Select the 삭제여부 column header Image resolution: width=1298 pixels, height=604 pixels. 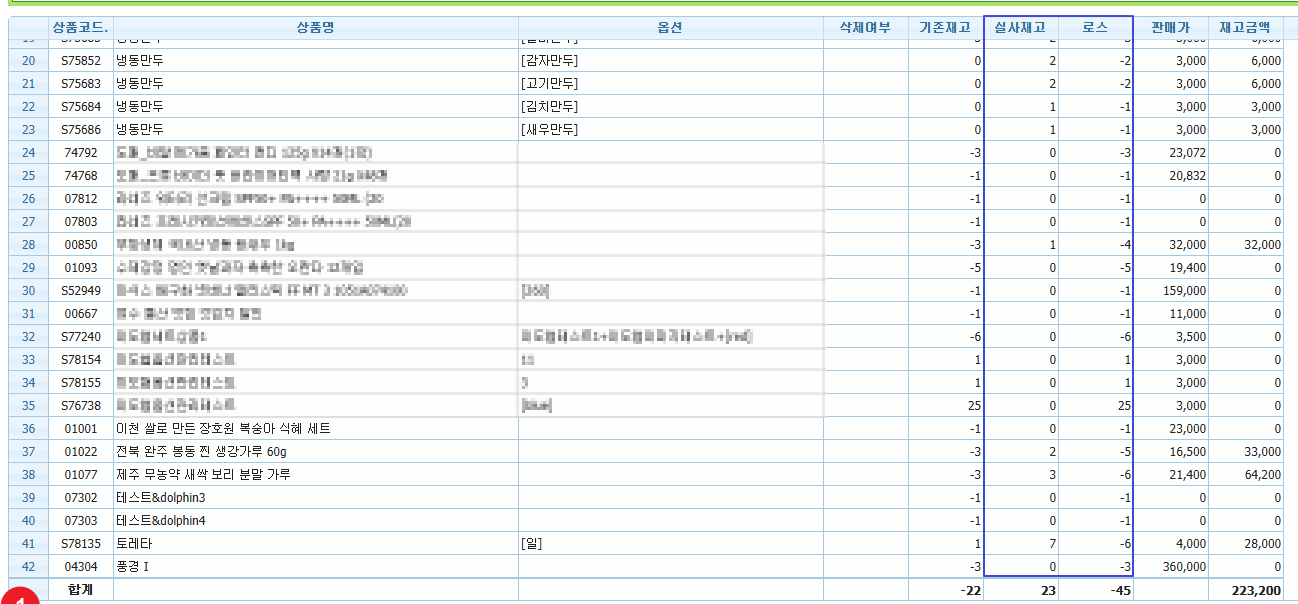pos(865,28)
